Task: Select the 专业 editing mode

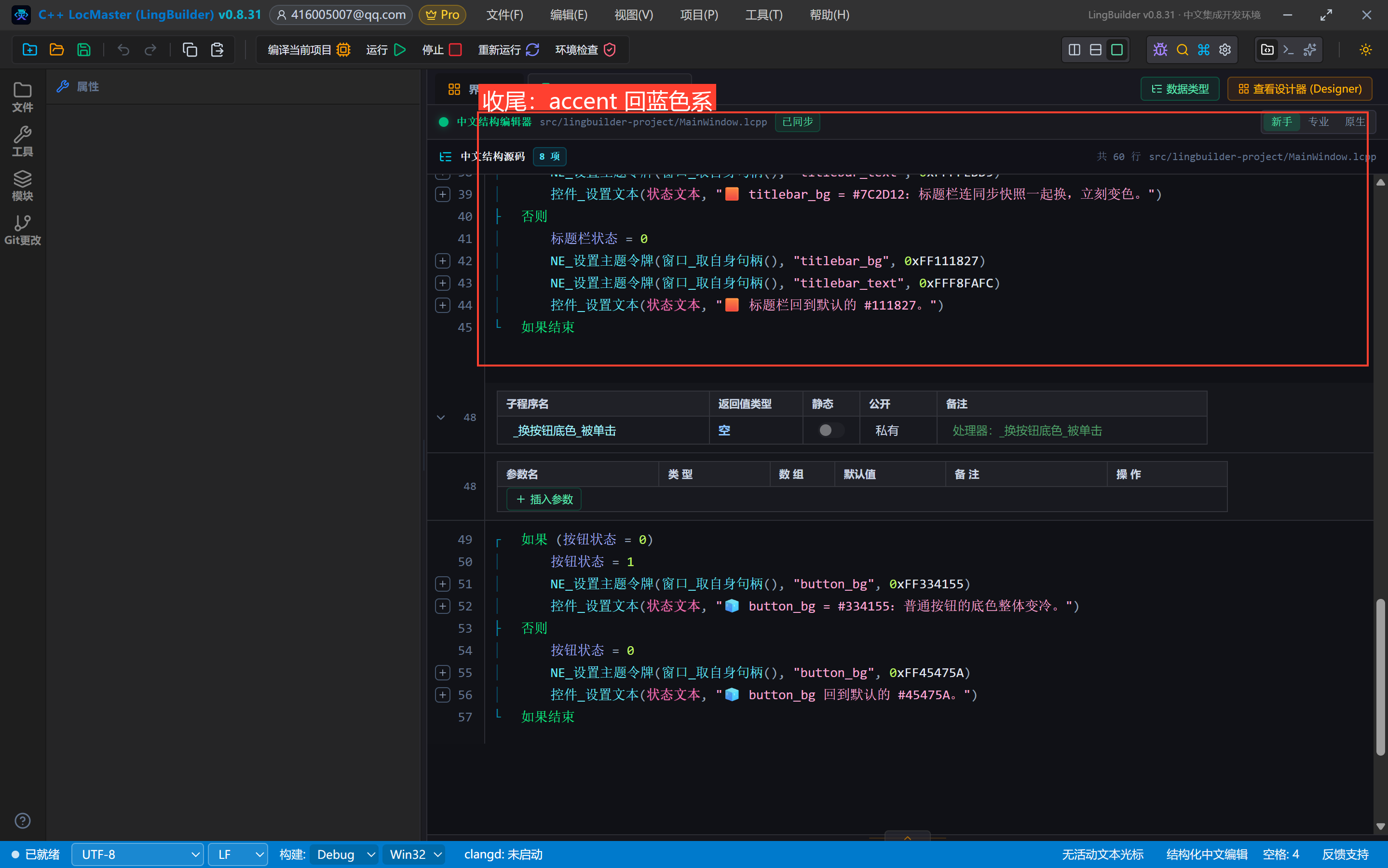Action: 1318,122
